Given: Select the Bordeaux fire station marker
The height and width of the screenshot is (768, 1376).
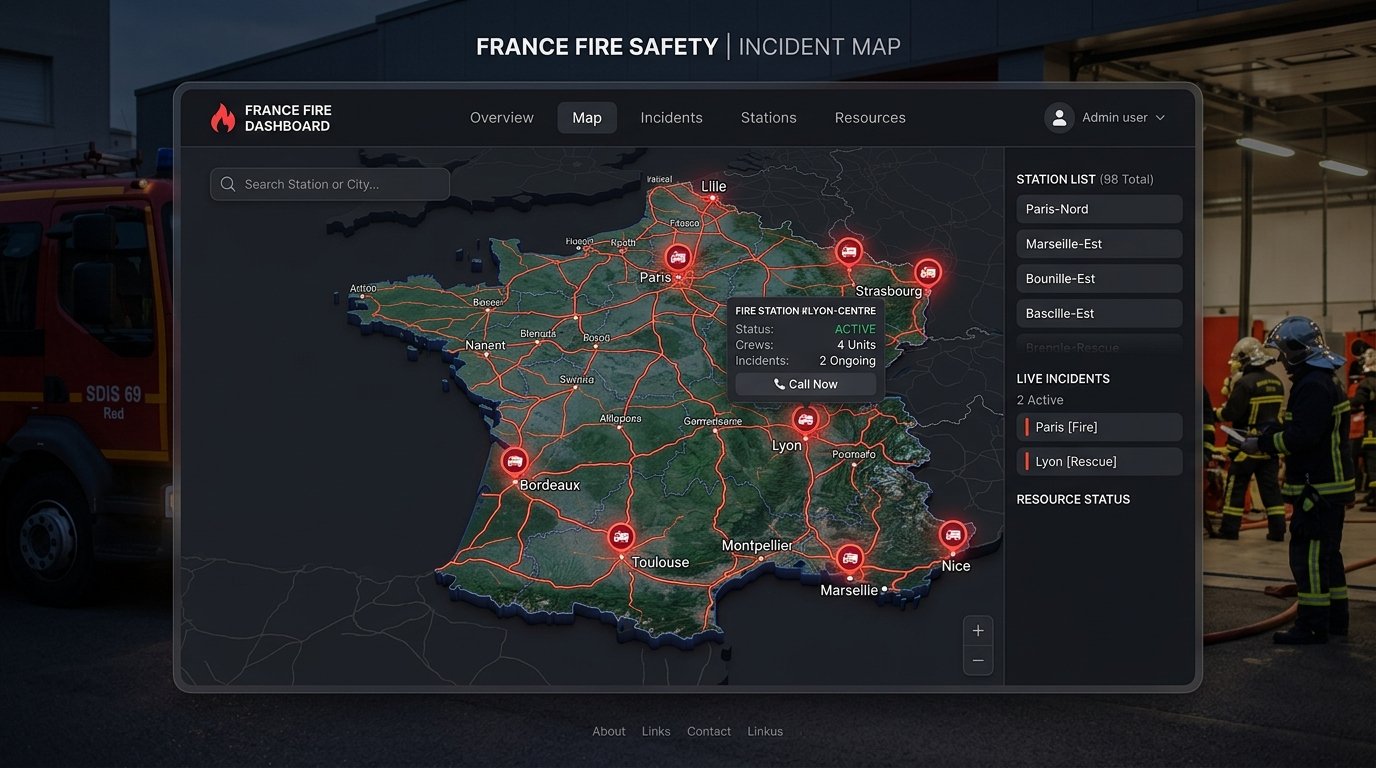Looking at the screenshot, I should pos(515,461).
